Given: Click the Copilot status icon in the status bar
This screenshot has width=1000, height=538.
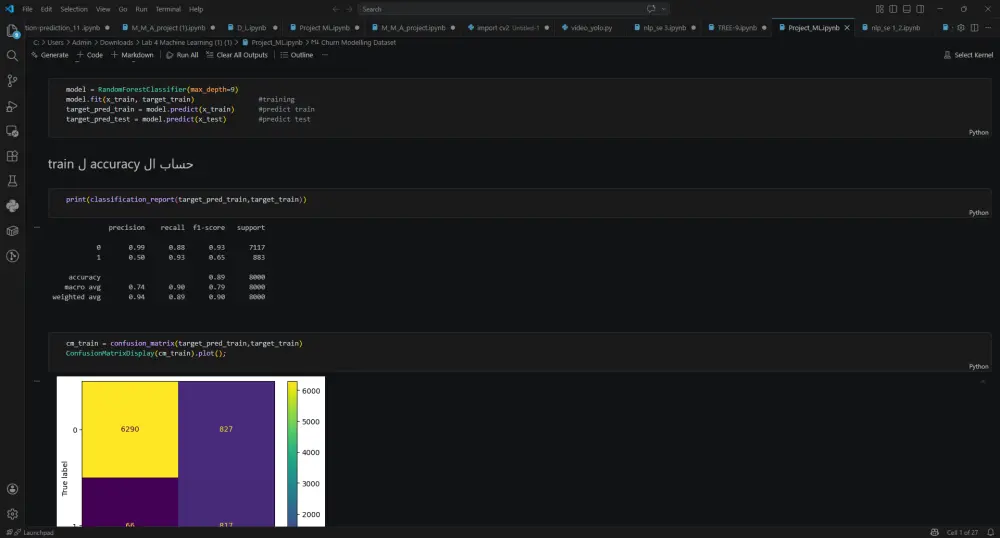Looking at the screenshot, I should pos(934,532).
